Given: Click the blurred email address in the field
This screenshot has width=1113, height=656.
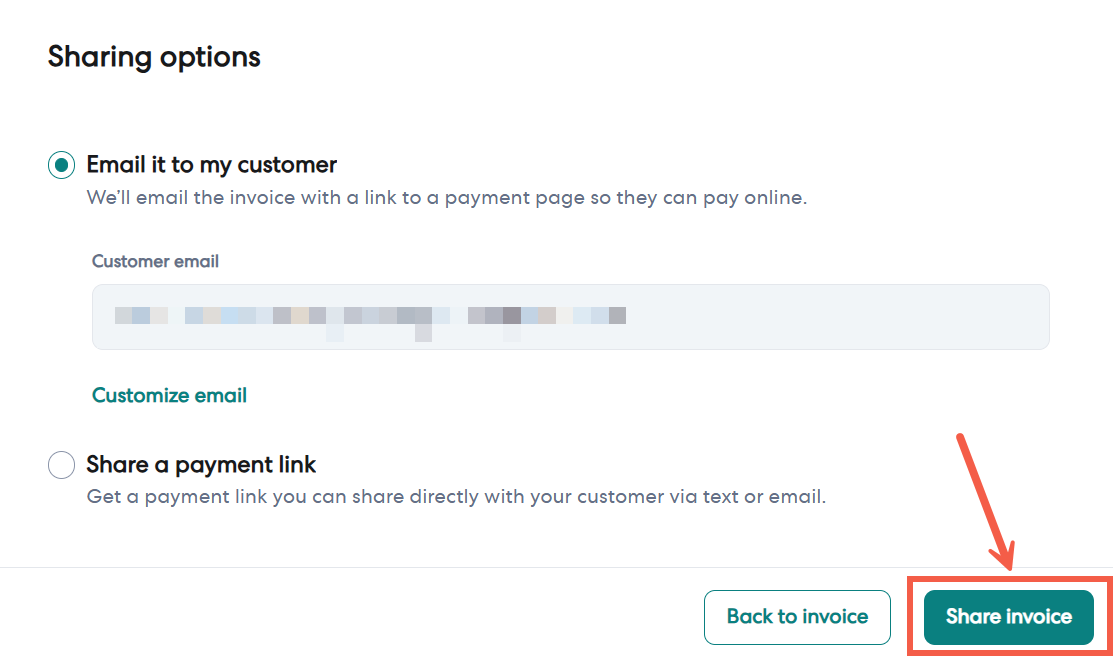Looking at the screenshot, I should click(370, 317).
